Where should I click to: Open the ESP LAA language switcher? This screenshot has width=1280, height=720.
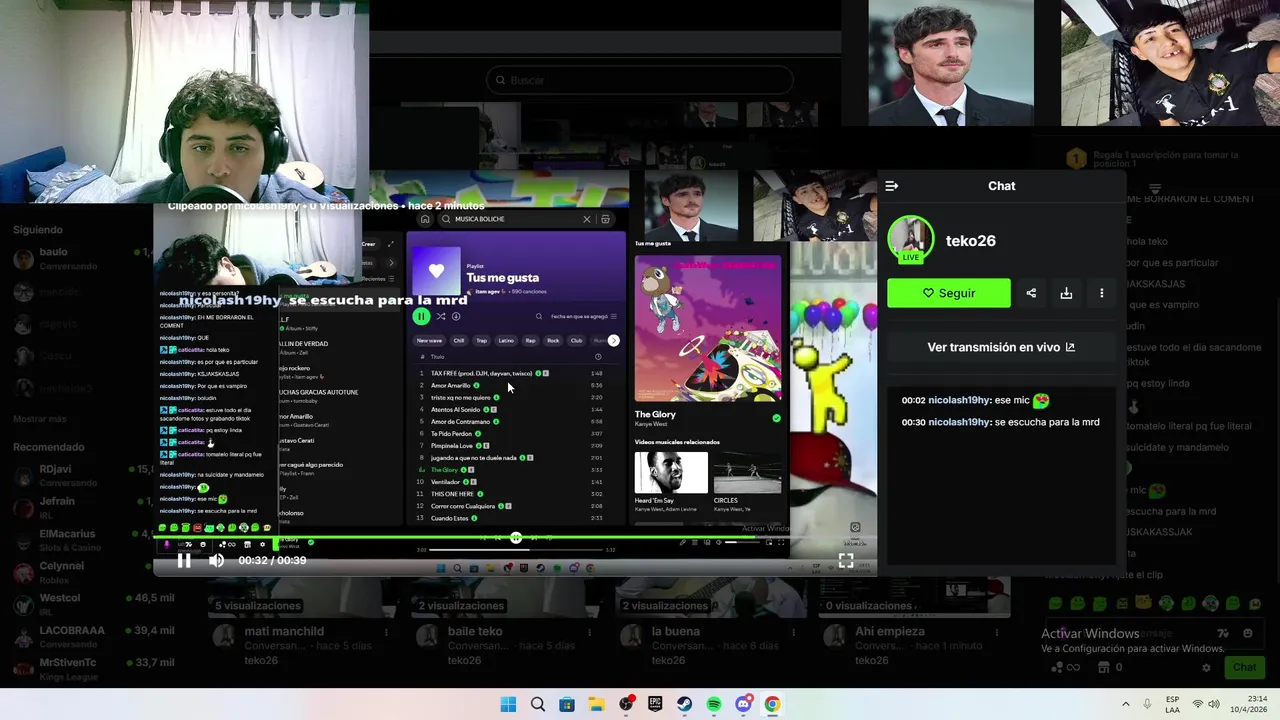tap(1172, 704)
